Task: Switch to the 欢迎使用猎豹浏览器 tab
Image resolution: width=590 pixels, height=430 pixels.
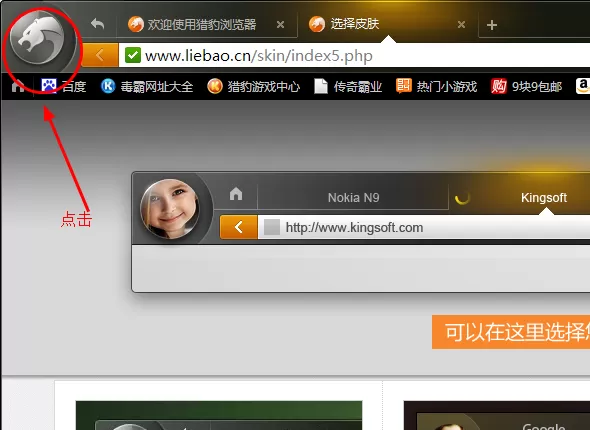Action: (x=206, y=25)
